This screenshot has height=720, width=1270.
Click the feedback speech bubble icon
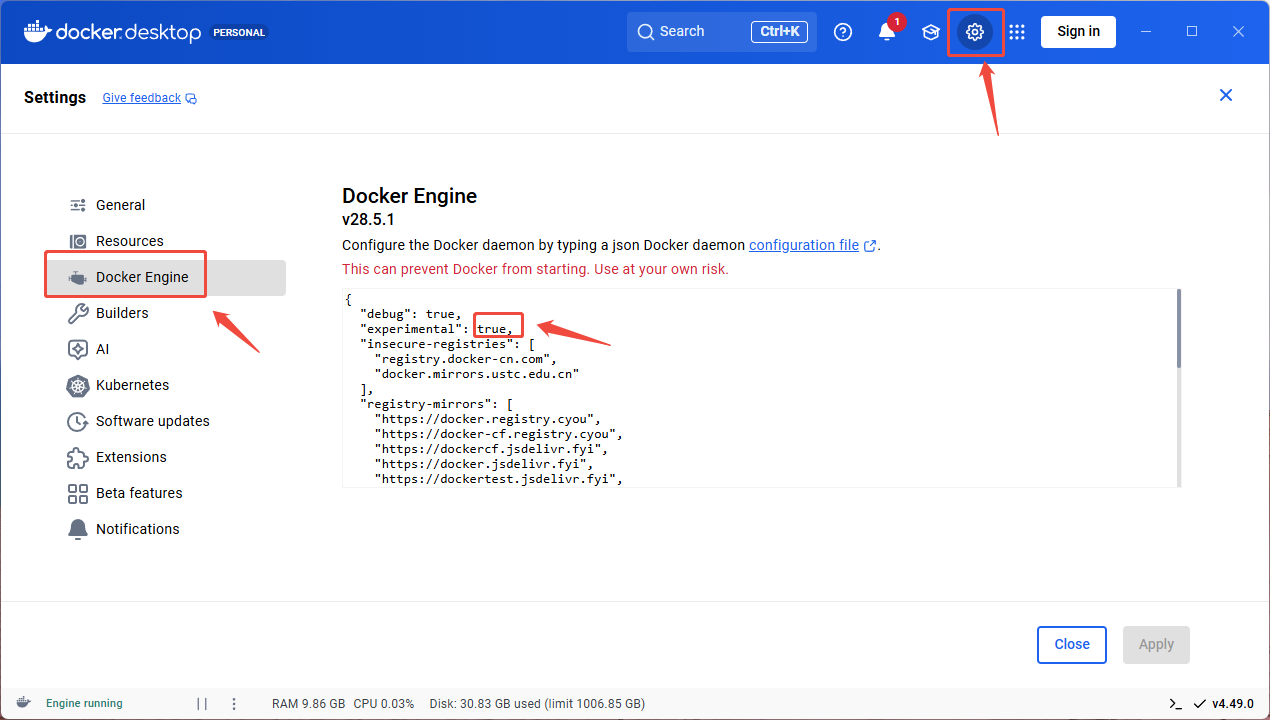[x=191, y=99]
